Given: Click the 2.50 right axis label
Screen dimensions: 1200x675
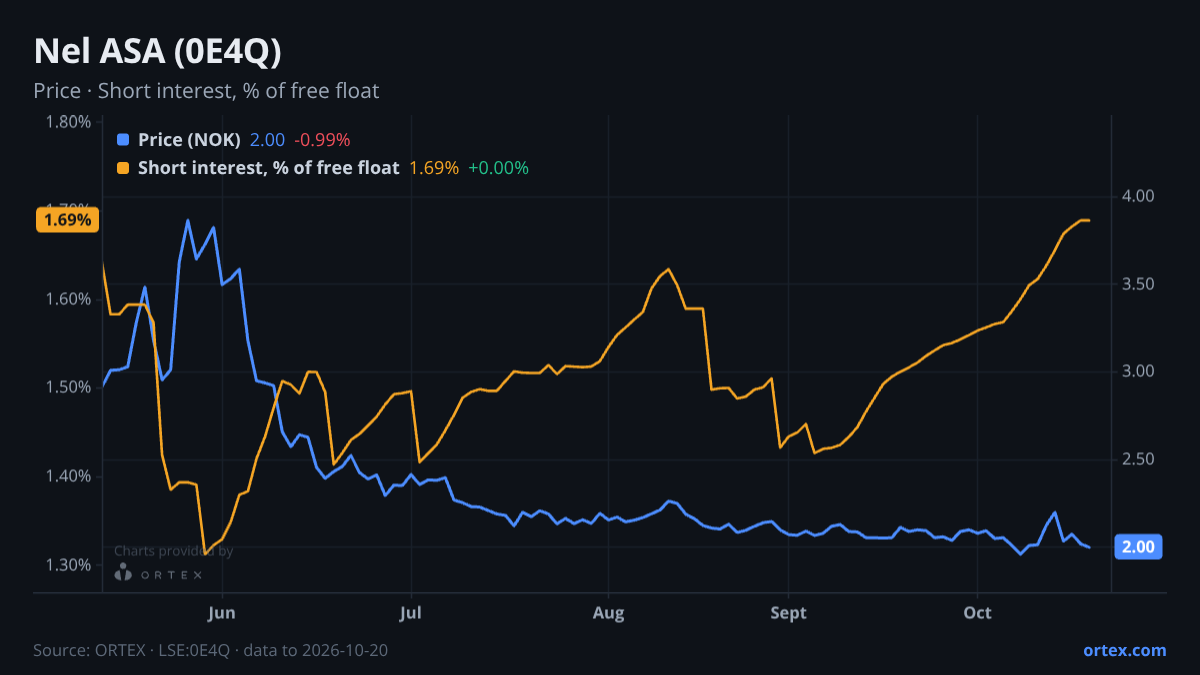Looking at the screenshot, I should (1138, 459).
